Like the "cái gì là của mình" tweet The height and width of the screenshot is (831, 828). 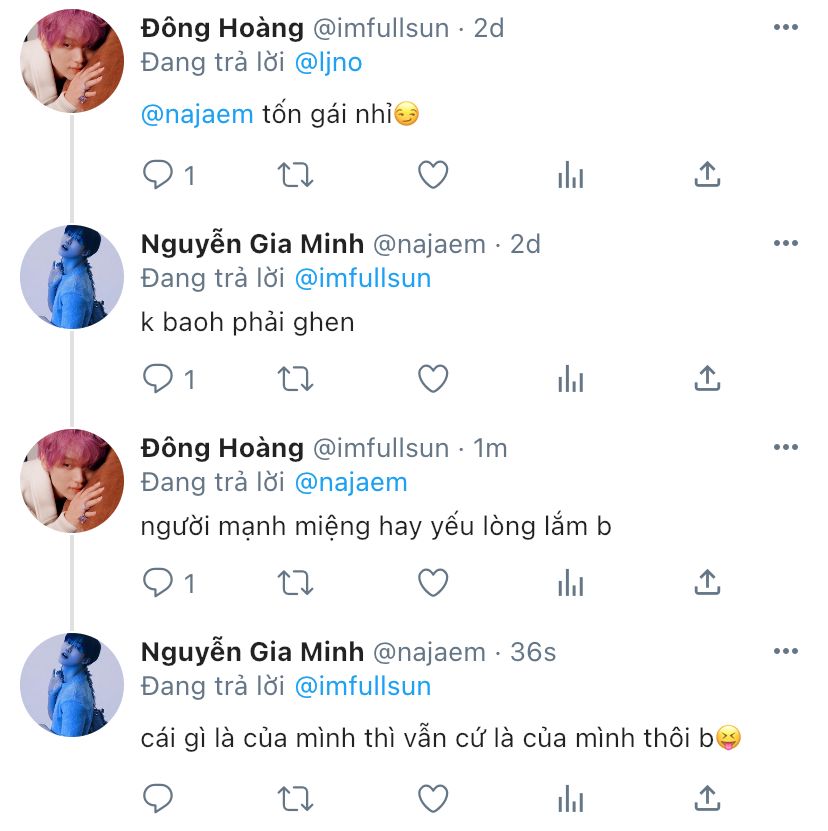pos(432,798)
